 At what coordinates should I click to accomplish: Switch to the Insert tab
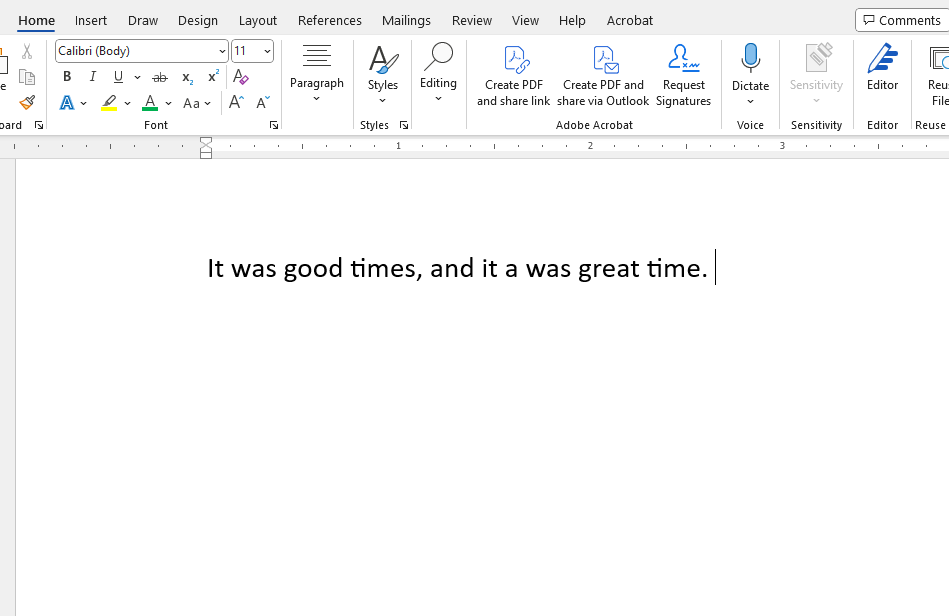(x=91, y=20)
